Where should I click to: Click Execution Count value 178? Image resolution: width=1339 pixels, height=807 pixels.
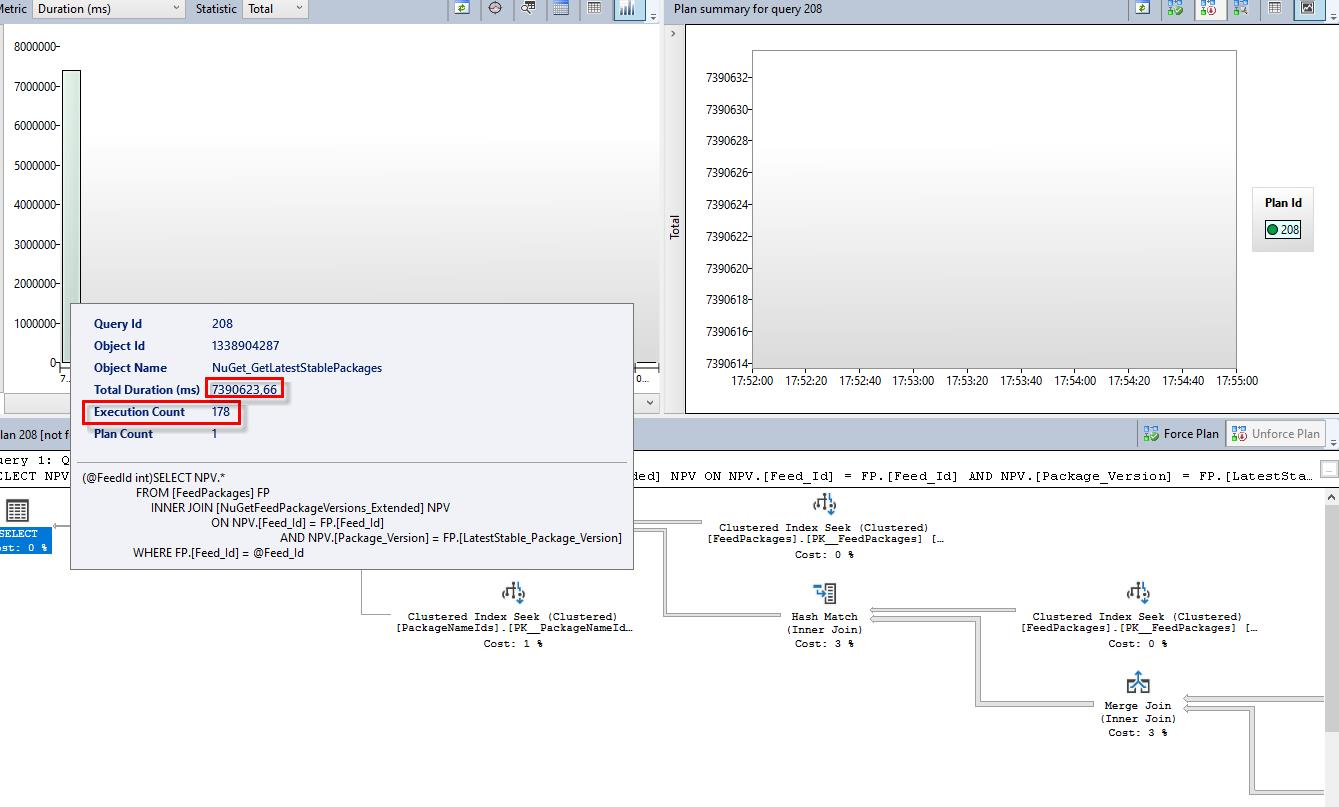coord(221,412)
